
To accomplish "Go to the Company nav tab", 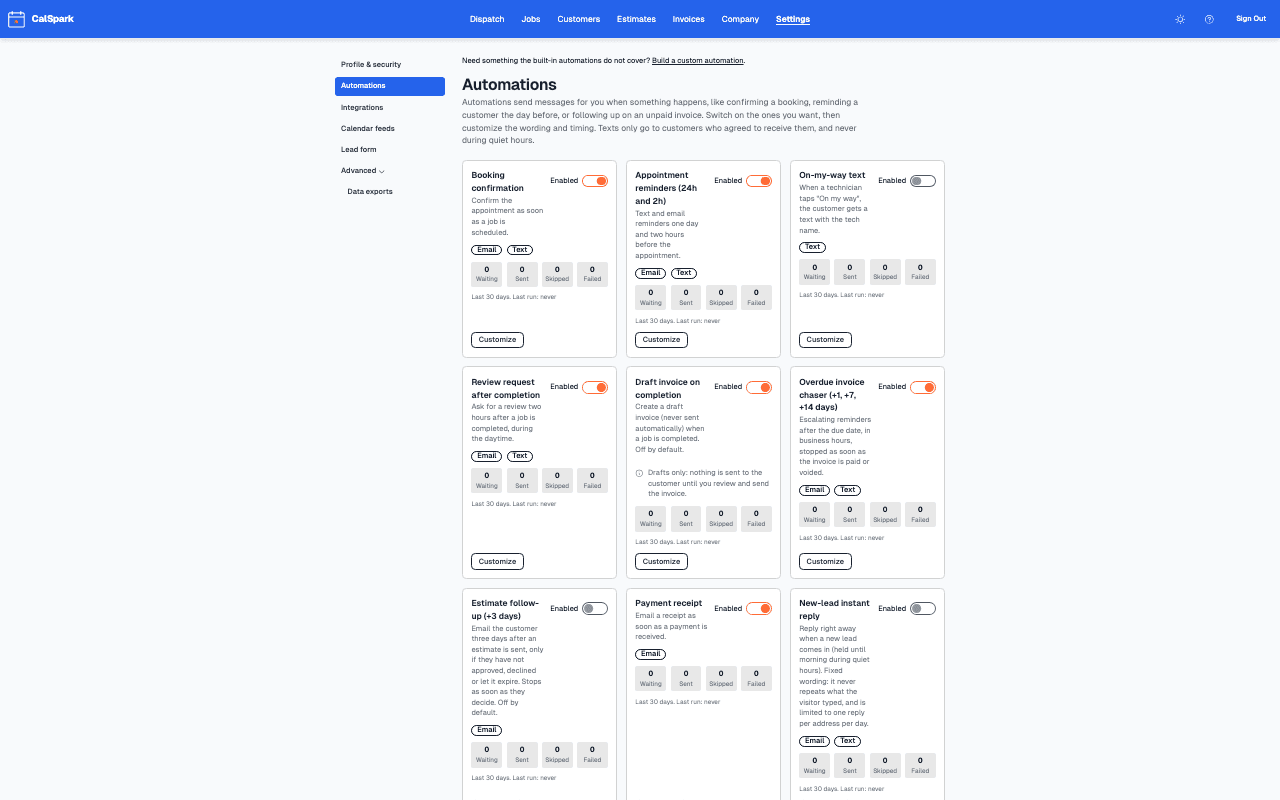I will [x=740, y=19].
